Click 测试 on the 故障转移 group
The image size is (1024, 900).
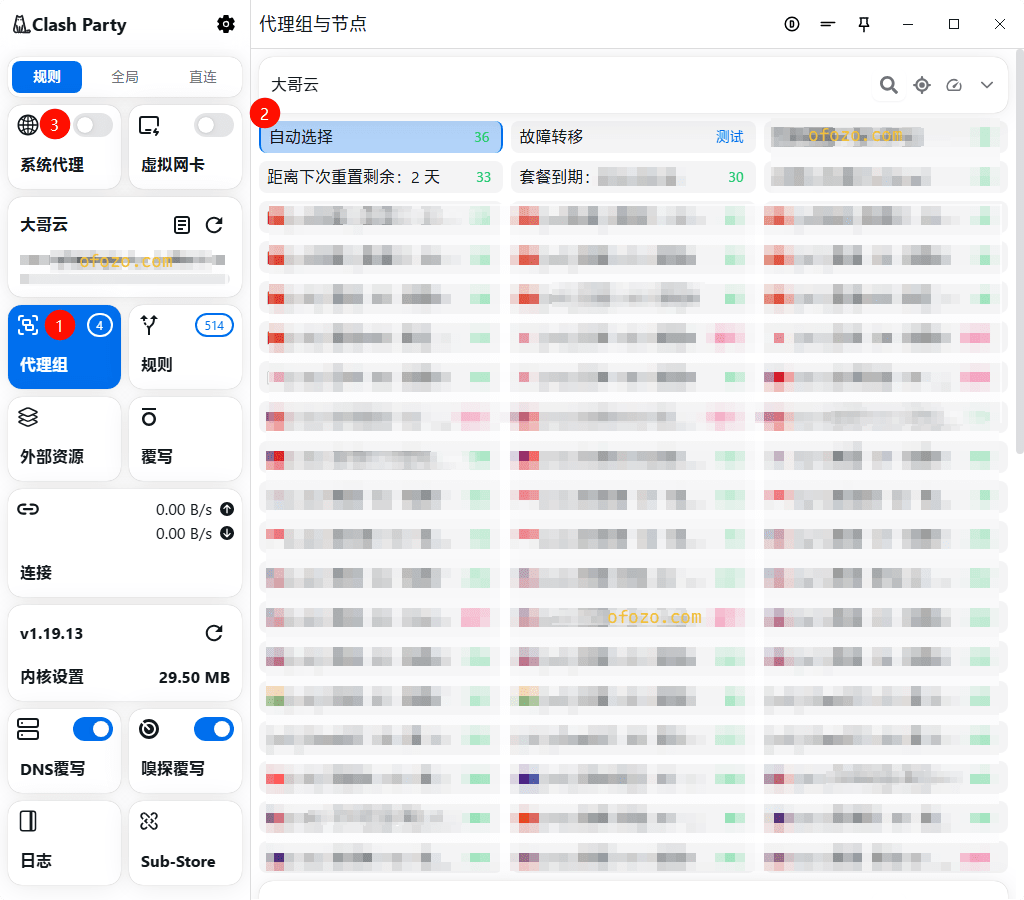[730, 137]
